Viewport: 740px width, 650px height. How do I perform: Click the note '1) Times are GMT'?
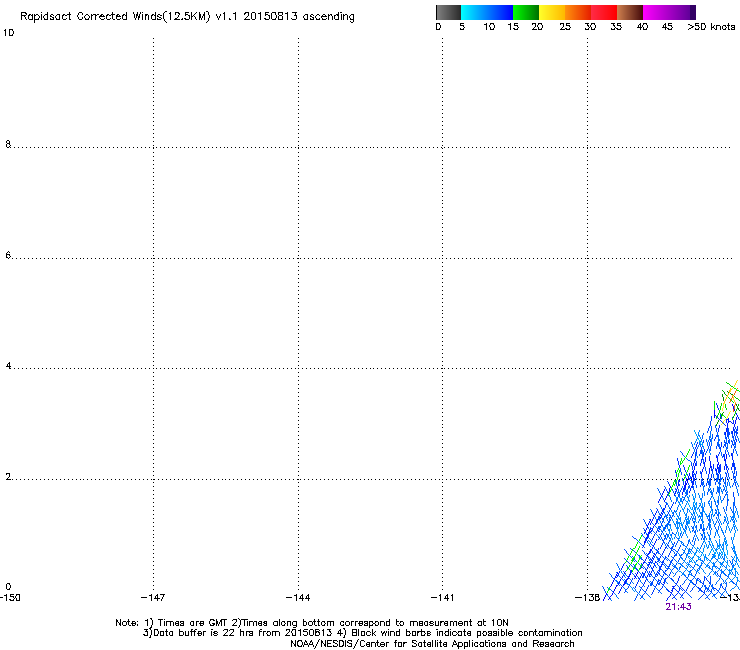[186, 623]
